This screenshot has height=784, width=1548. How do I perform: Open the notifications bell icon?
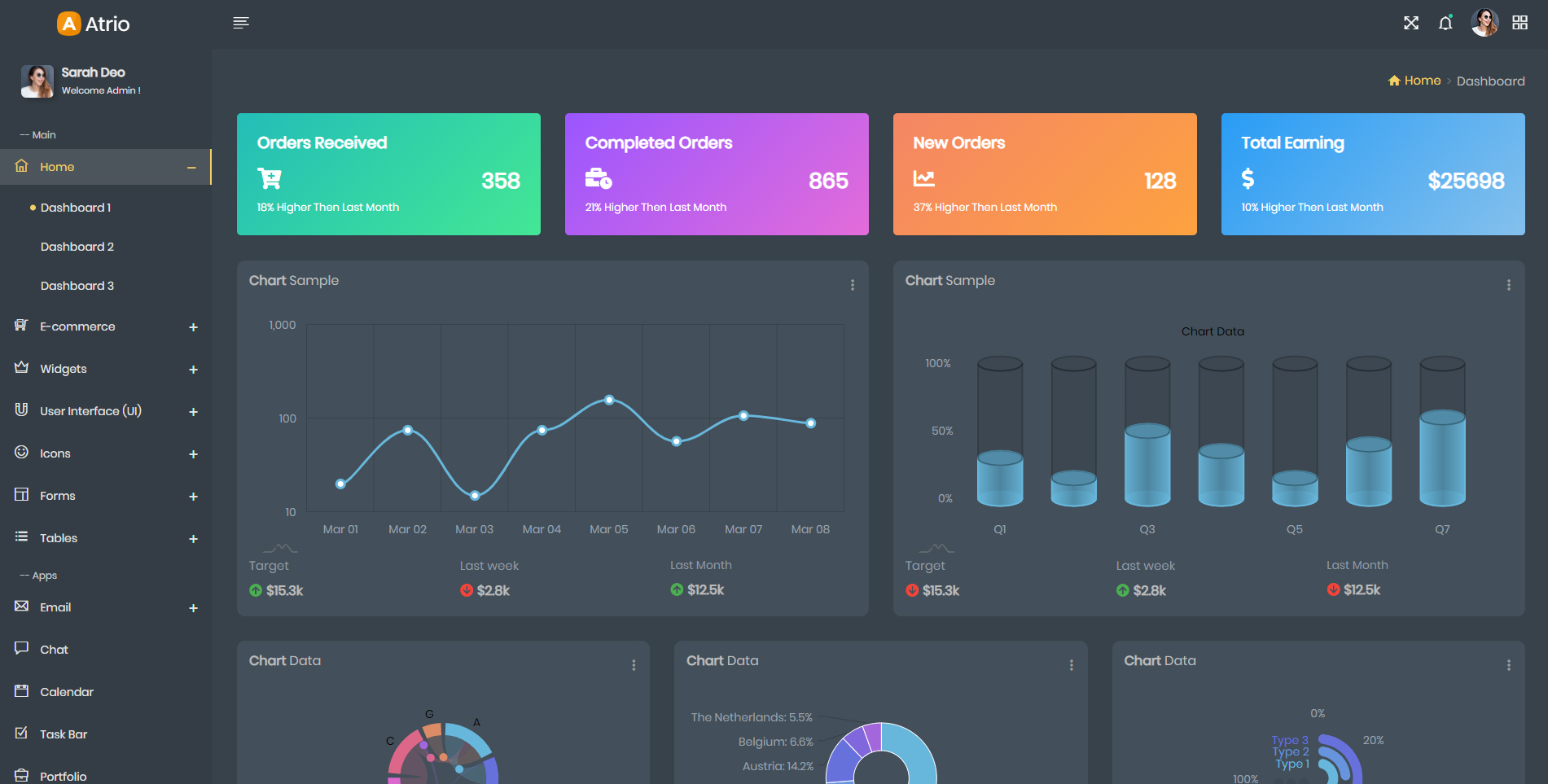1445,23
